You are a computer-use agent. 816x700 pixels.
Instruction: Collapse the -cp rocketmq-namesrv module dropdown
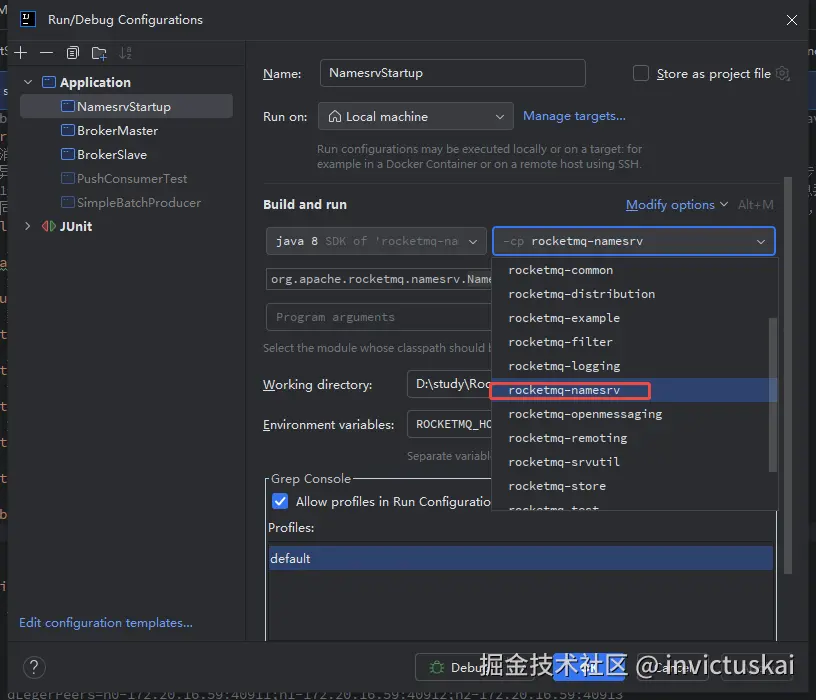point(634,241)
